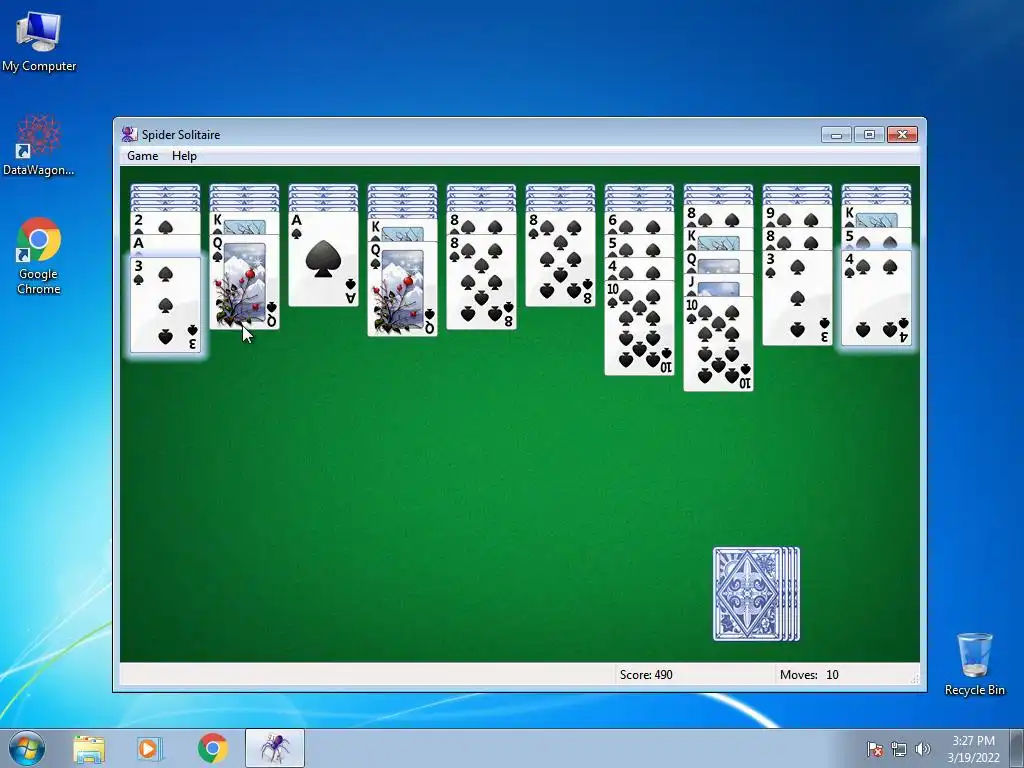Screen dimensions: 1024x768
Task: Select the 3 of spades below the 9 and 8
Action: (x=797, y=298)
